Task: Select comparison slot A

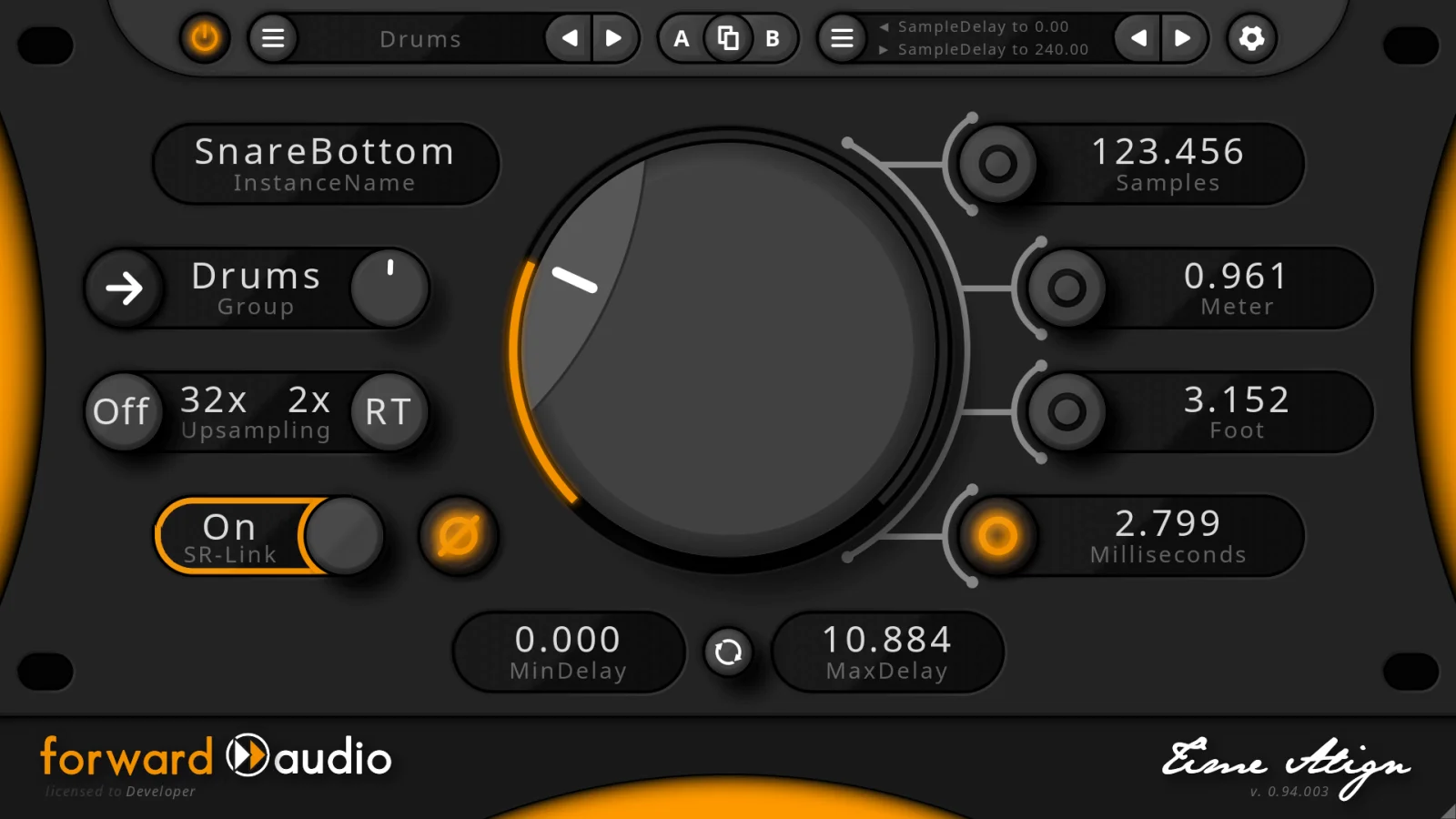Action: pyautogui.click(x=681, y=38)
